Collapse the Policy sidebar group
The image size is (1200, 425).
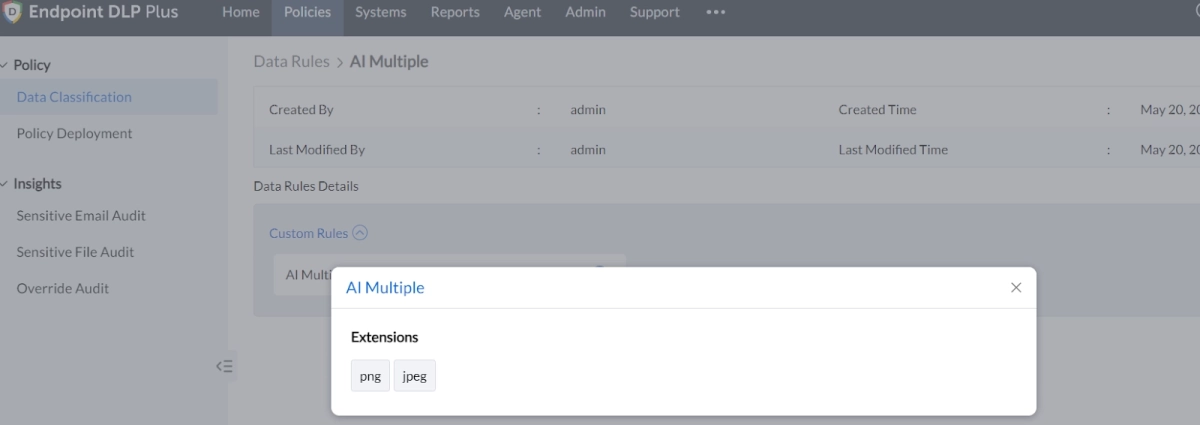click(5, 65)
